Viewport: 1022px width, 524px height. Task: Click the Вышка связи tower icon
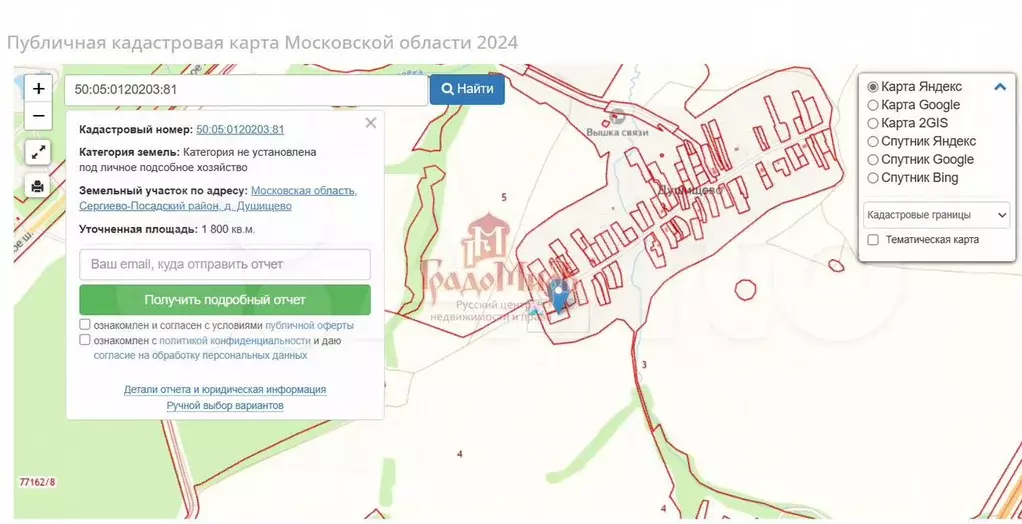click(x=617, y=117)
